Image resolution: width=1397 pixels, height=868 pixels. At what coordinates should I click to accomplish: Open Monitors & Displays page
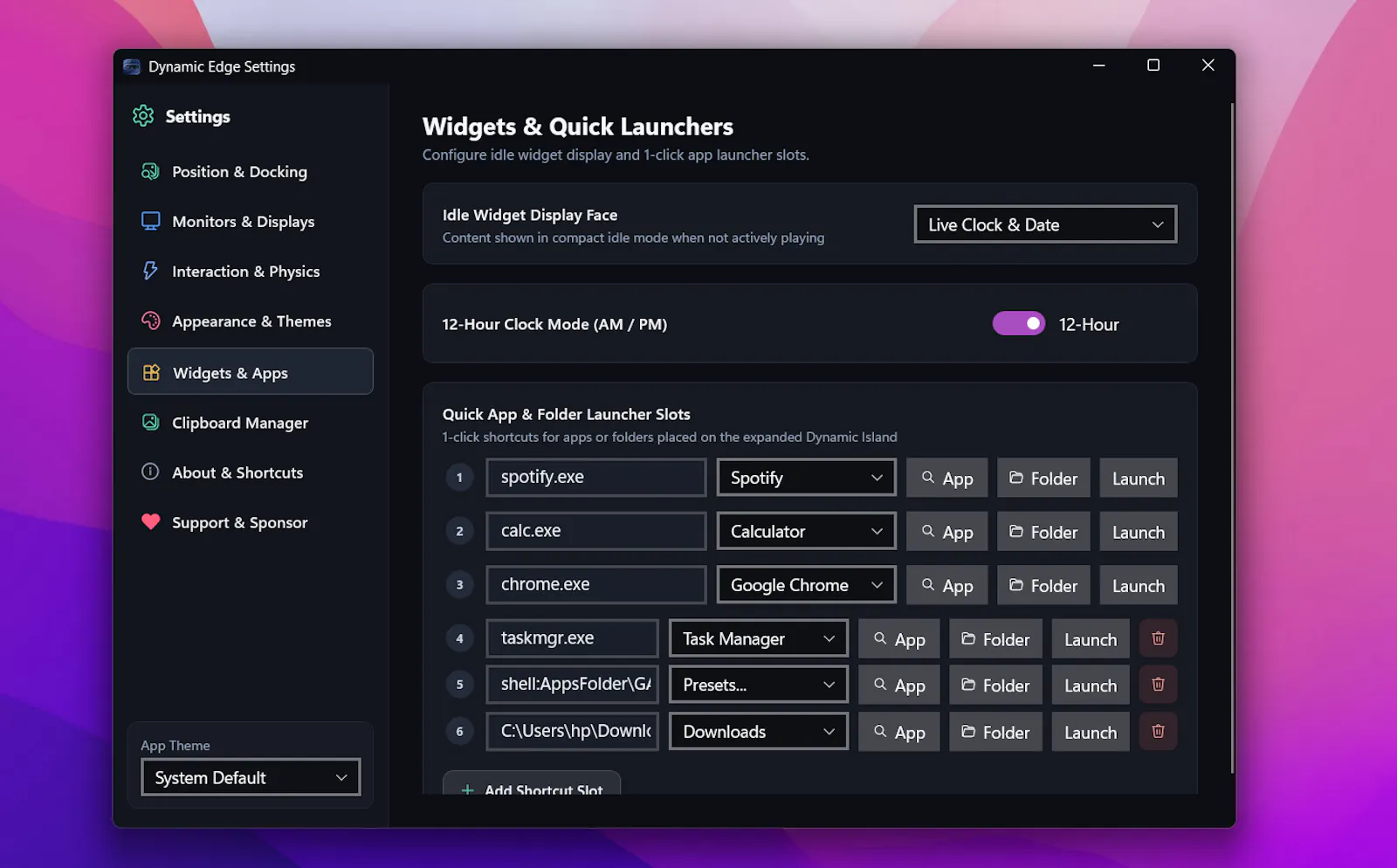click(x=251, y=221)
